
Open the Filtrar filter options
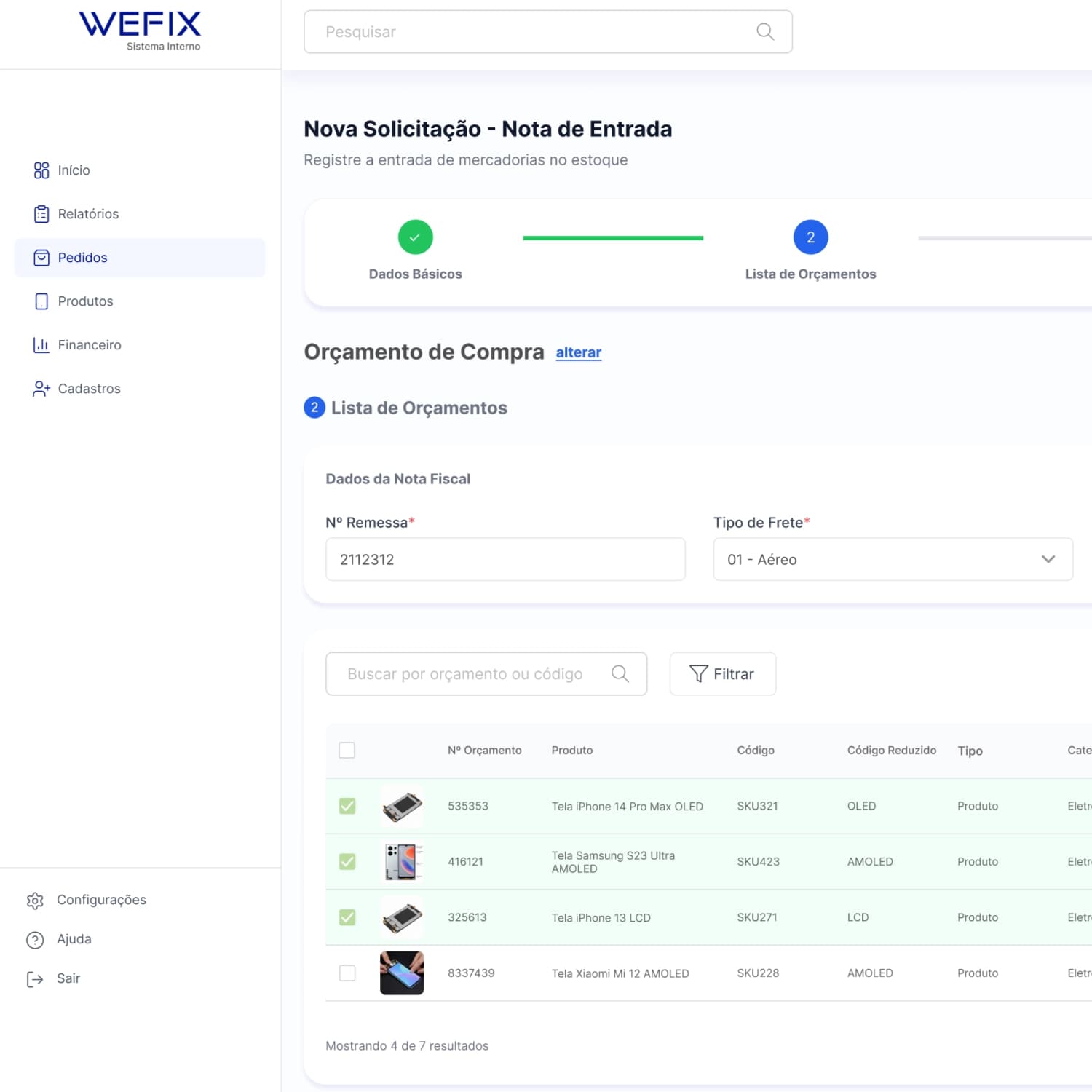click(722, 673)
